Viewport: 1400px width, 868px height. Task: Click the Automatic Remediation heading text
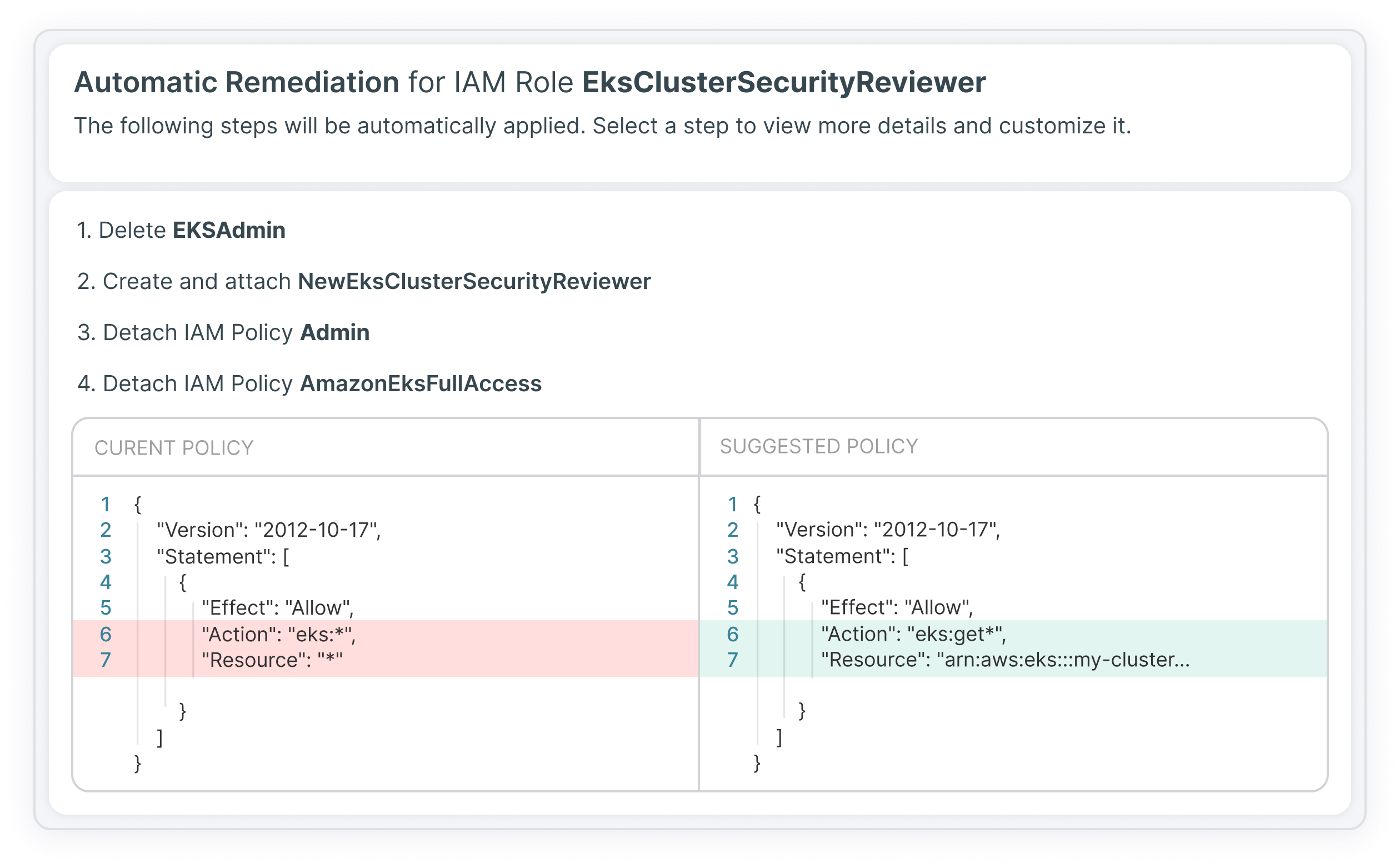[237, 82]
